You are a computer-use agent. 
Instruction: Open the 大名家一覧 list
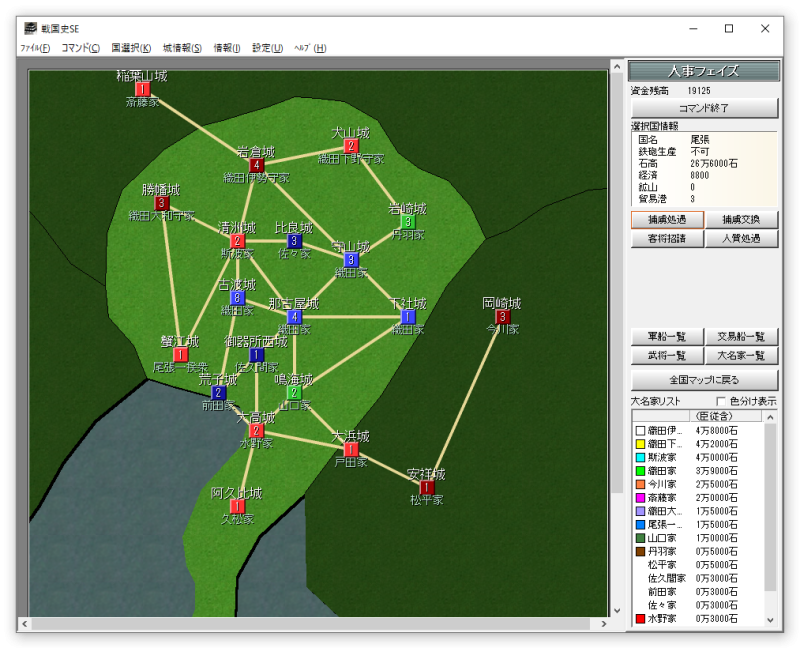click(x=742, y=356)
